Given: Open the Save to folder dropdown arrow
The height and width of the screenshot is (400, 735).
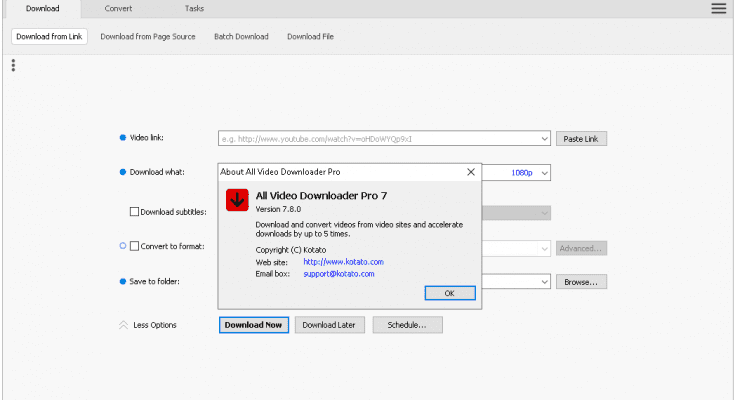Looking at the screenshot, I should point(544,282).
